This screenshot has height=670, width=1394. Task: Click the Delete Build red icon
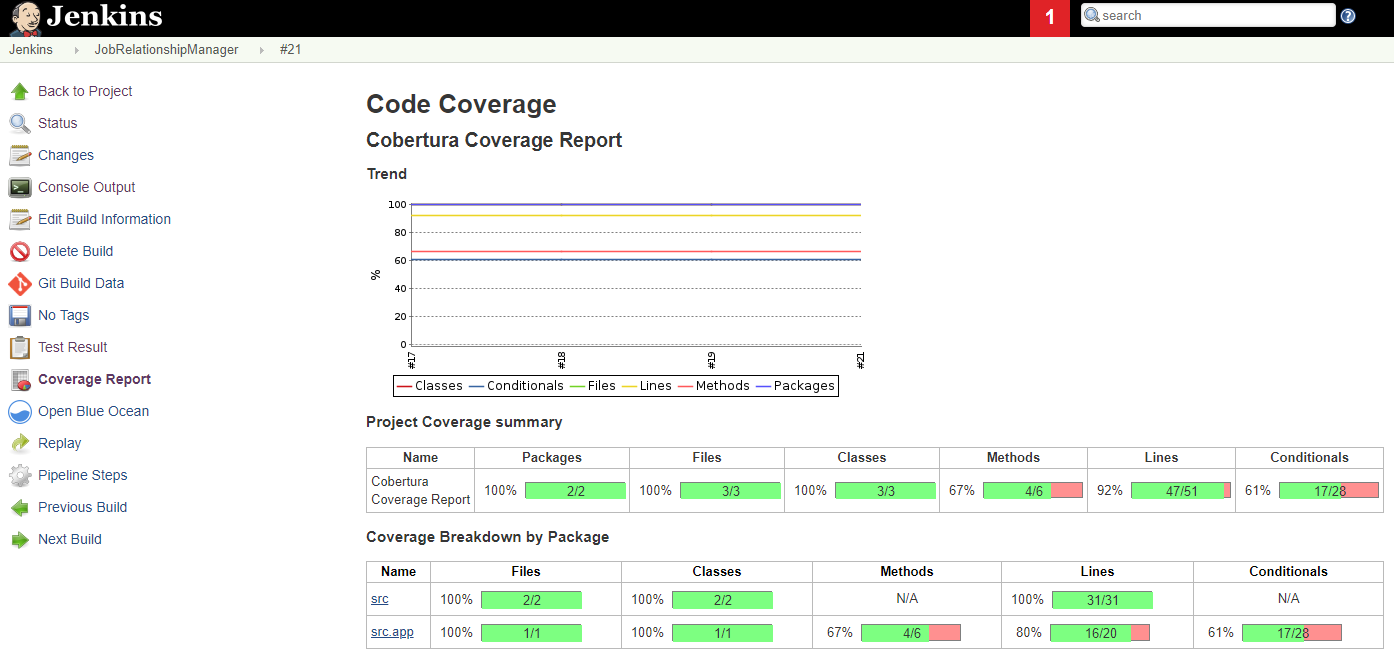point(20,251)
